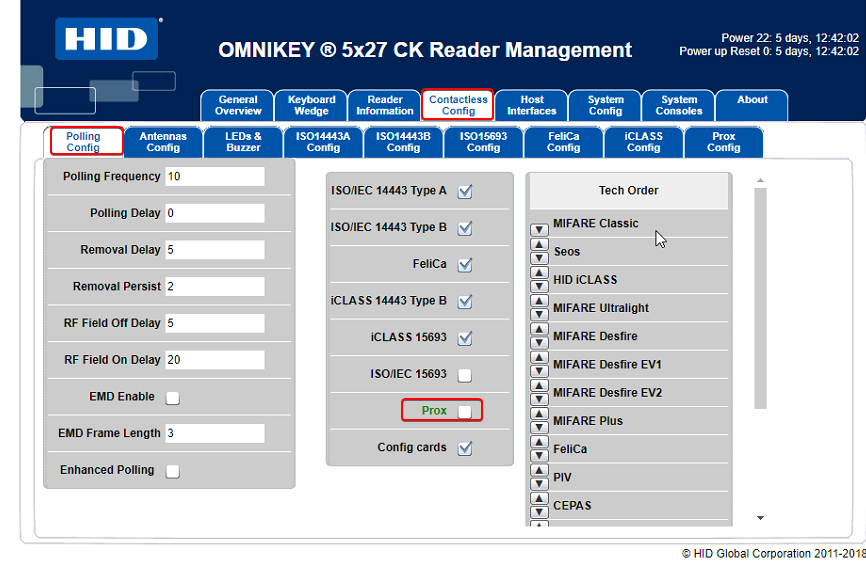Open the System Config tab

click(x=605, y=105)
